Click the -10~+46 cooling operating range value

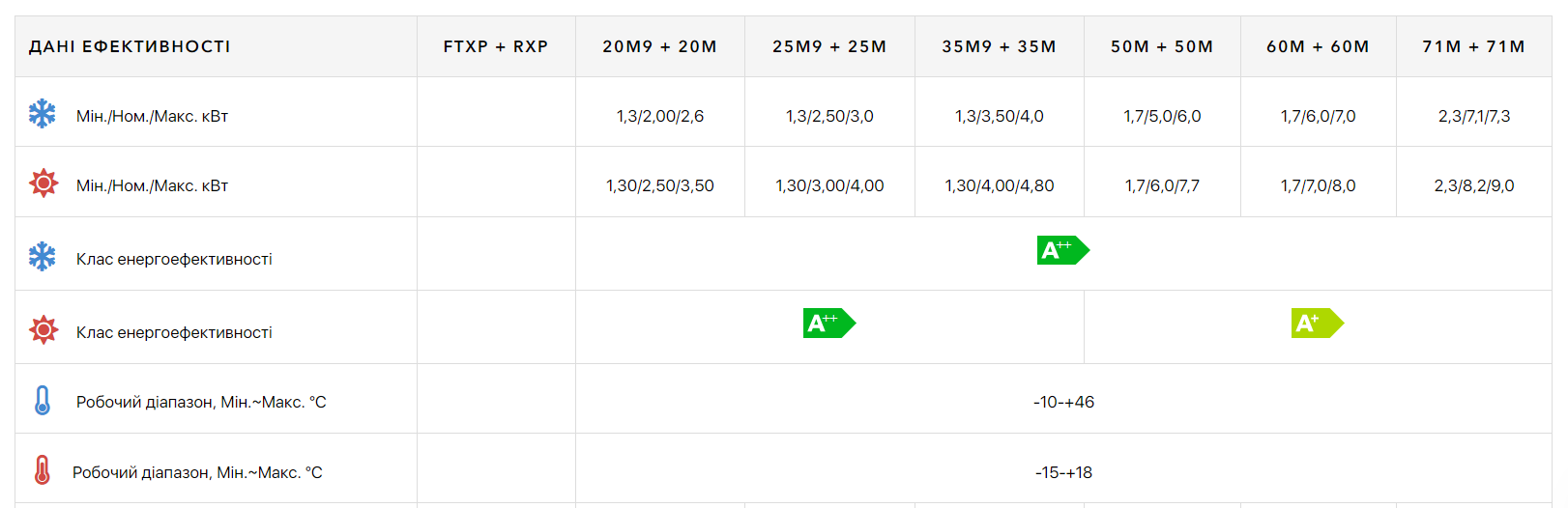point(1063,402)
